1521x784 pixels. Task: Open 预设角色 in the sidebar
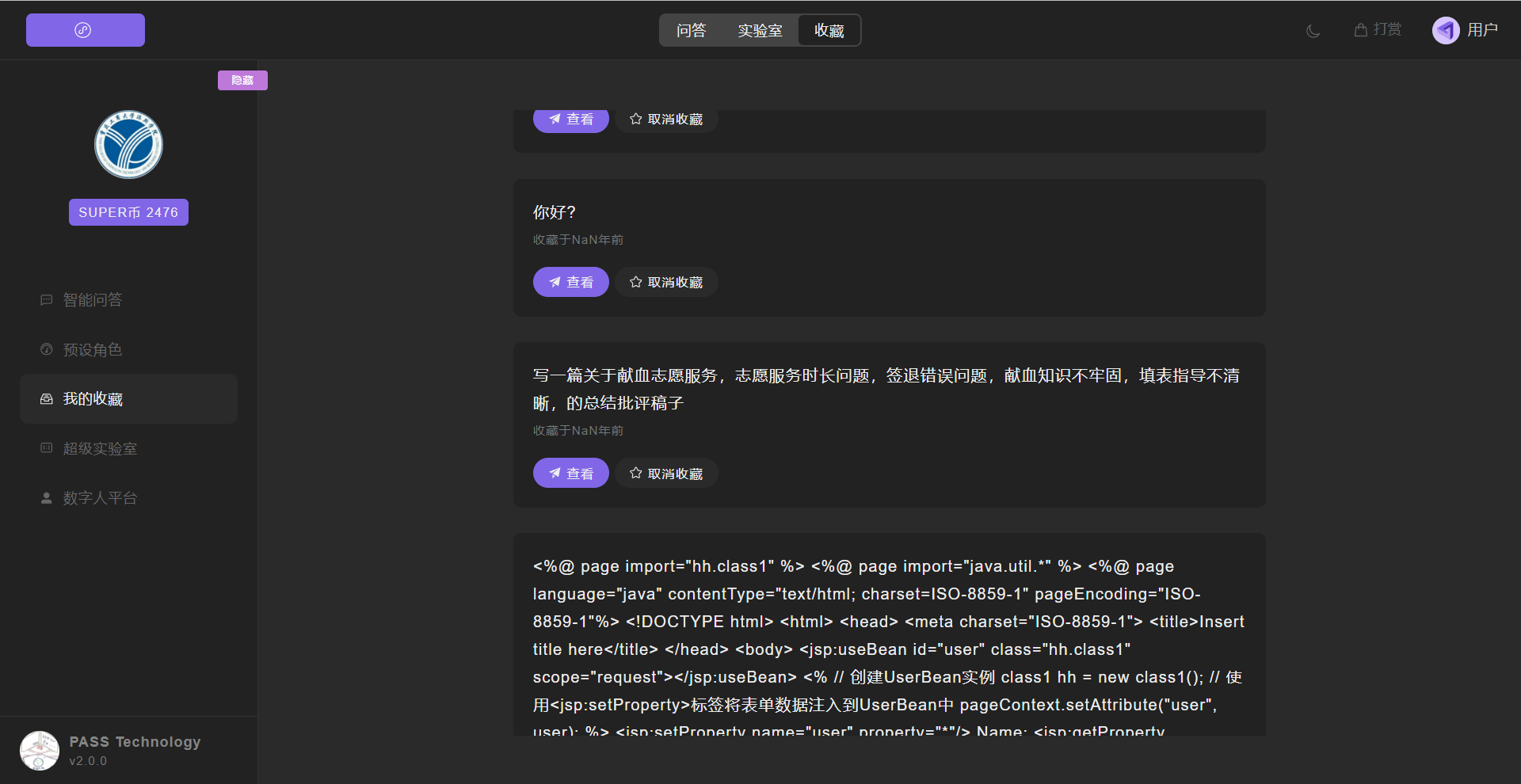point(93,350)
